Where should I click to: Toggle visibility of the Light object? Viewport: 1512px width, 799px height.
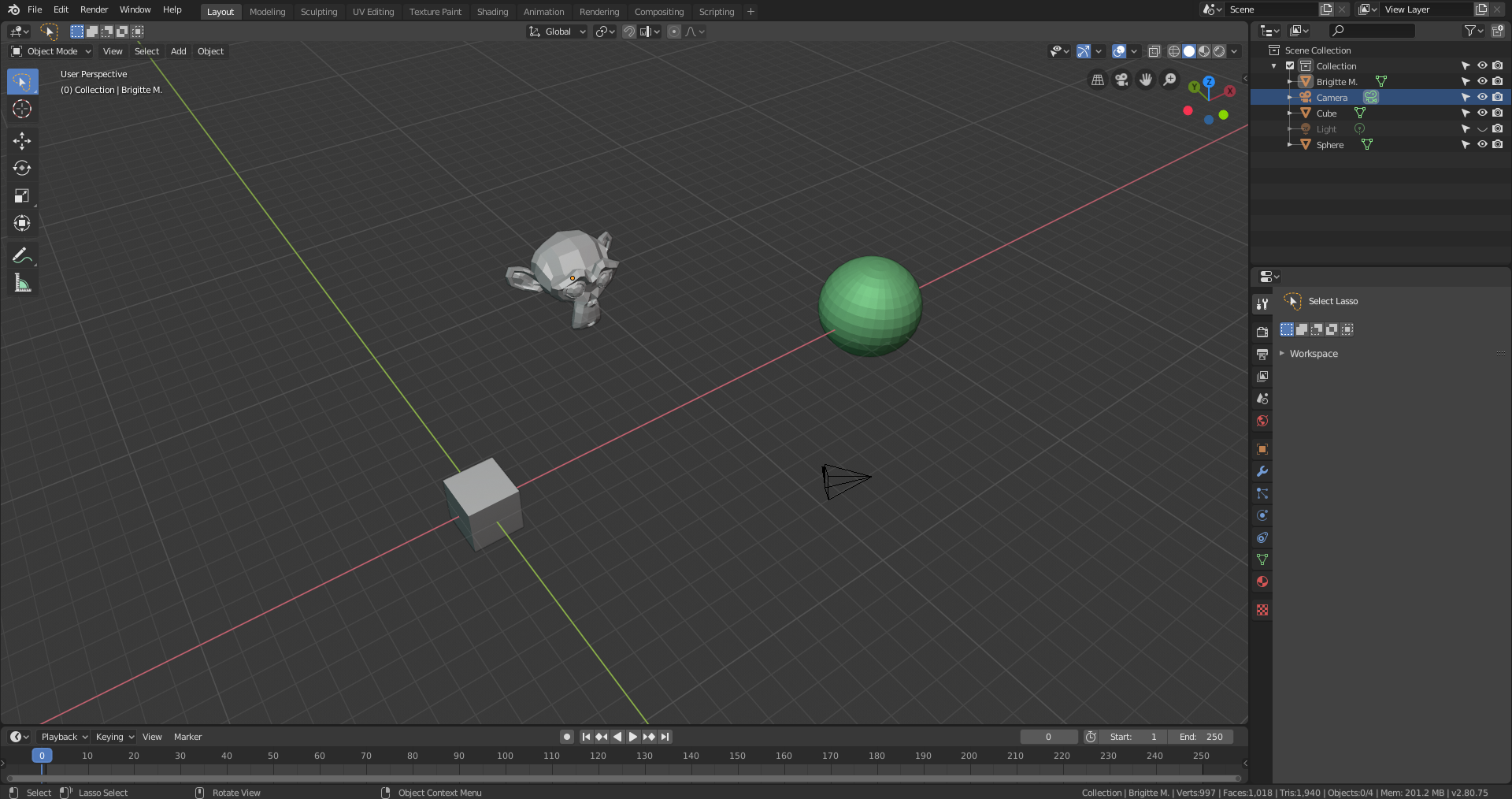point(1481,129)
